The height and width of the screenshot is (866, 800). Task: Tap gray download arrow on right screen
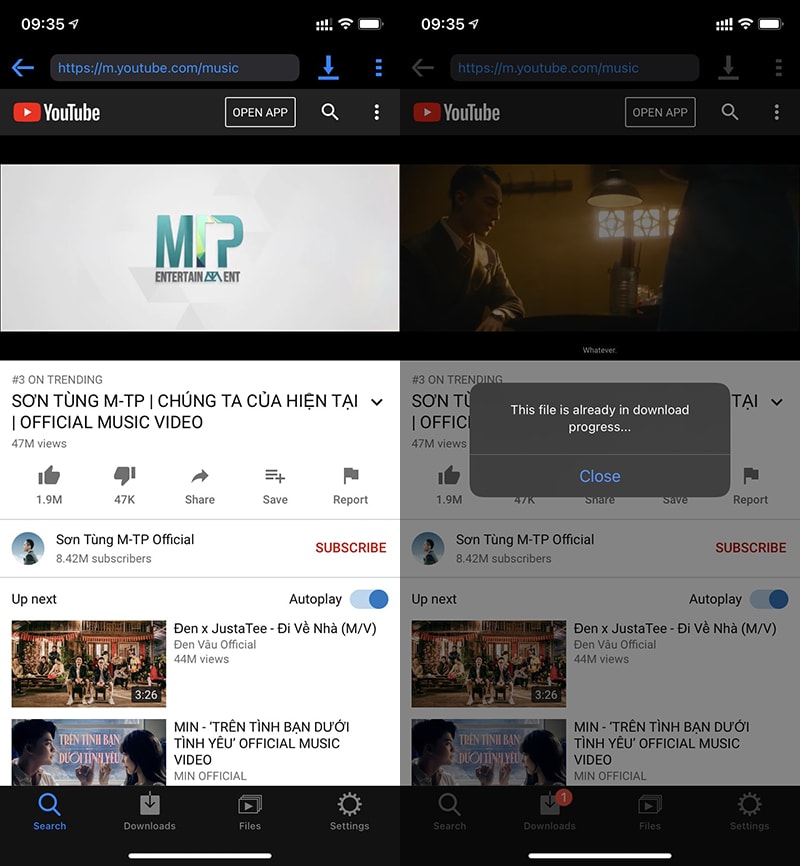(728, 67)
